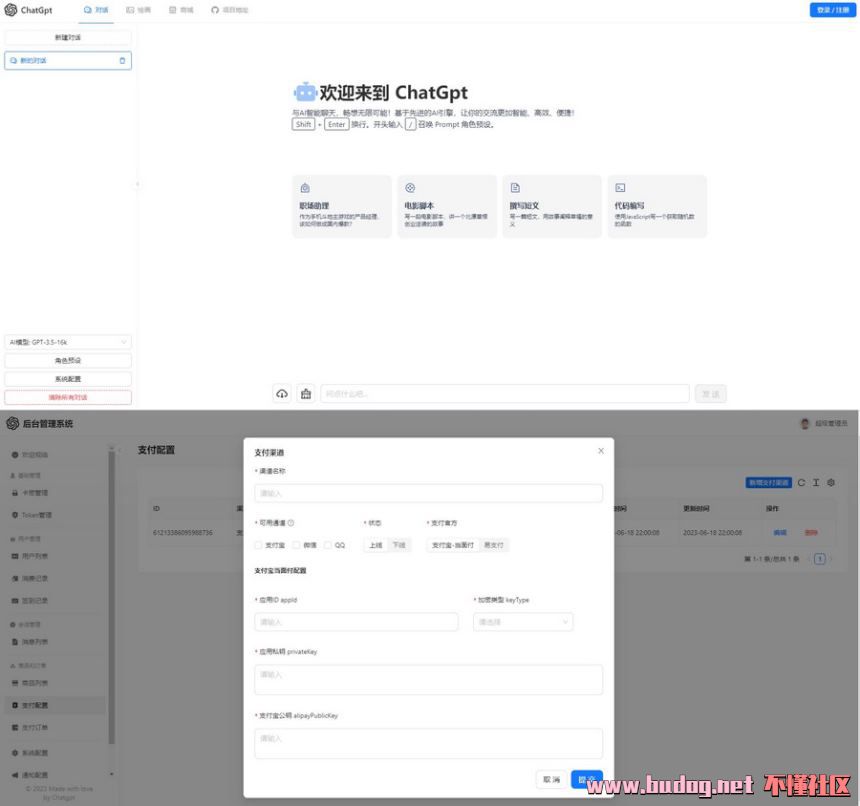Click the robot role preset icon beside chat input
This screenshot has height=806, width=860.
pyautogui.click(x=306, y=393)
